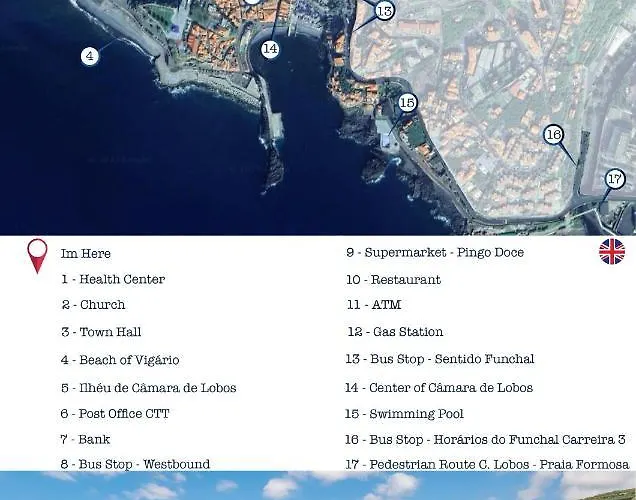Screen dimensions: 636x500
Task: Select Center of Câmara de Lobos entry
Action: click(x=439, y=388)
